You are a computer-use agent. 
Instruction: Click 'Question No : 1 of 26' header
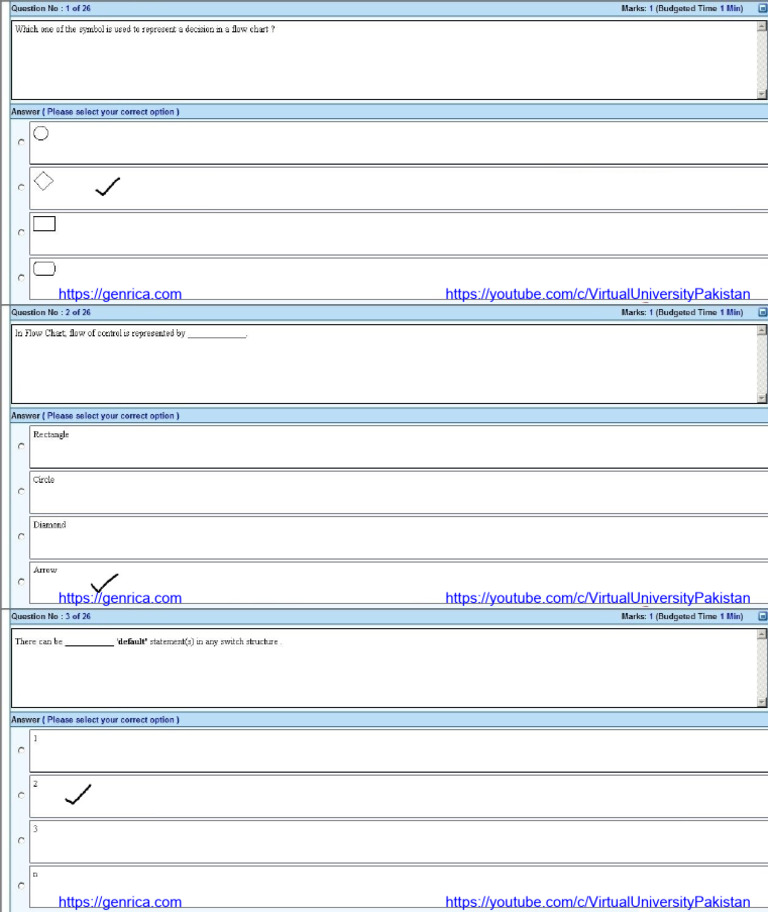[x=51, y=8]
